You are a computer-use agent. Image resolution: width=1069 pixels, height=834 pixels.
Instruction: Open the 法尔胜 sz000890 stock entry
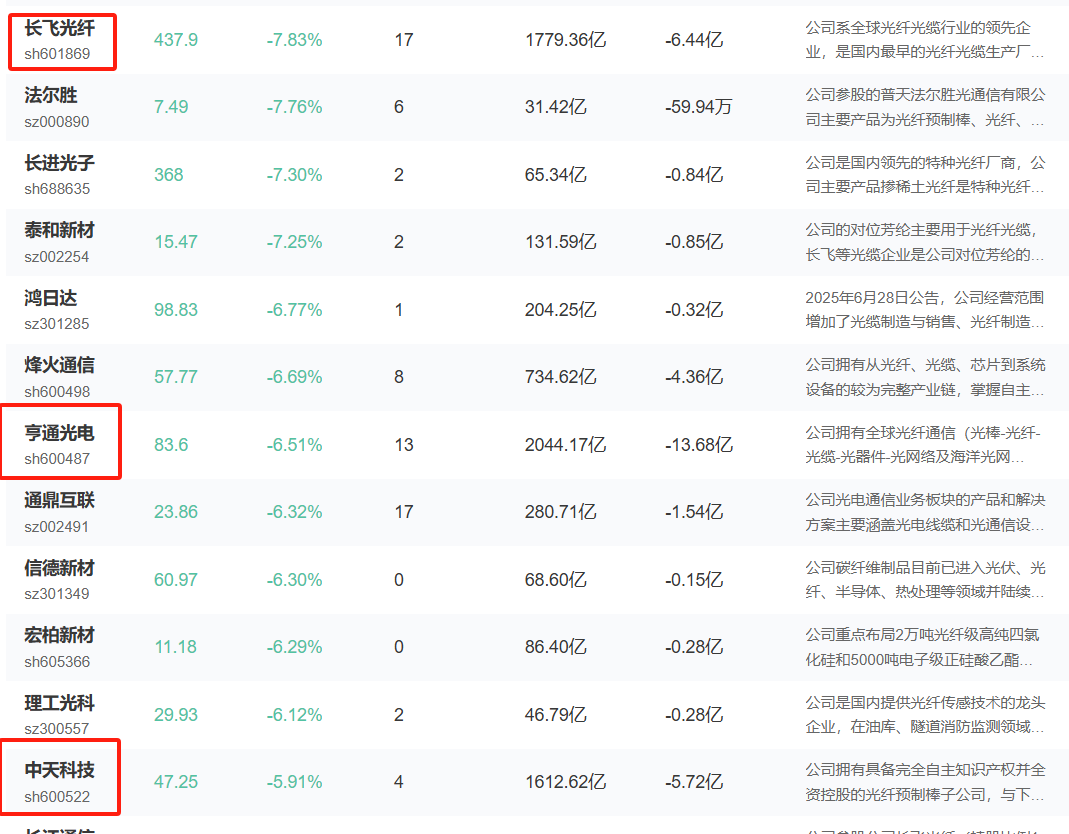coord(57,108)
